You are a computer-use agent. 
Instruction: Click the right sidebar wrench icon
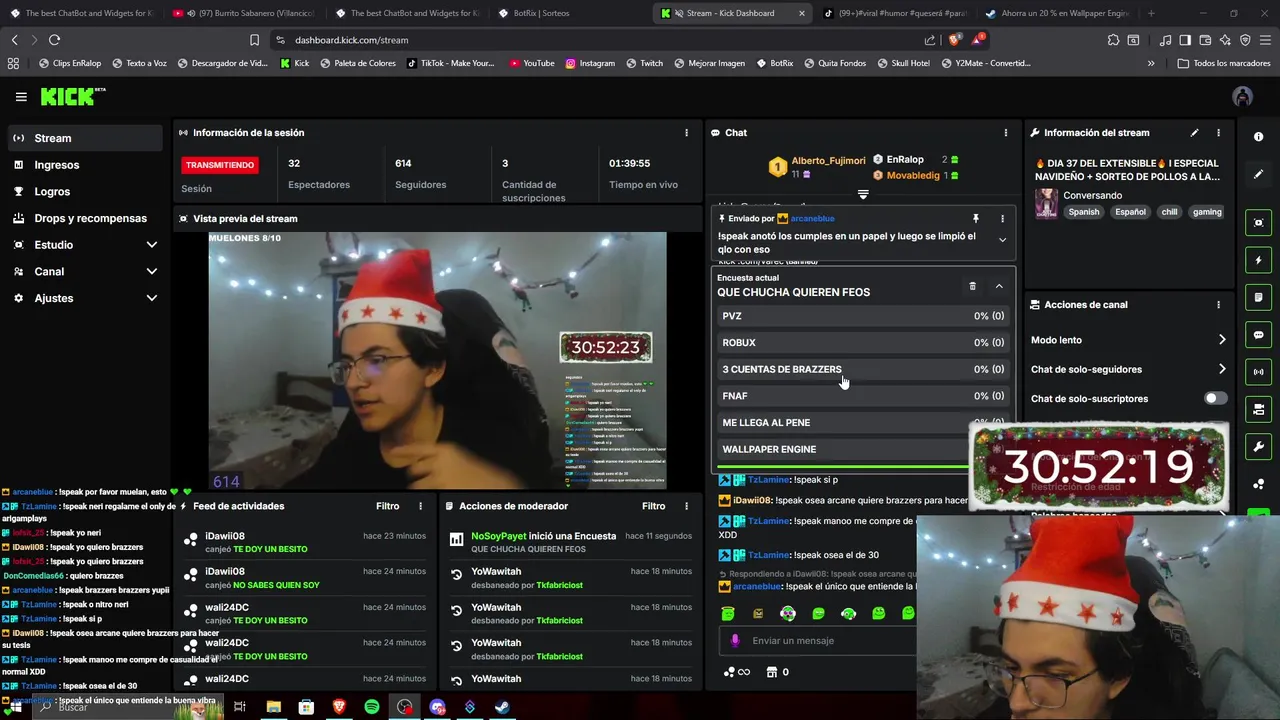click(1258, 447)
